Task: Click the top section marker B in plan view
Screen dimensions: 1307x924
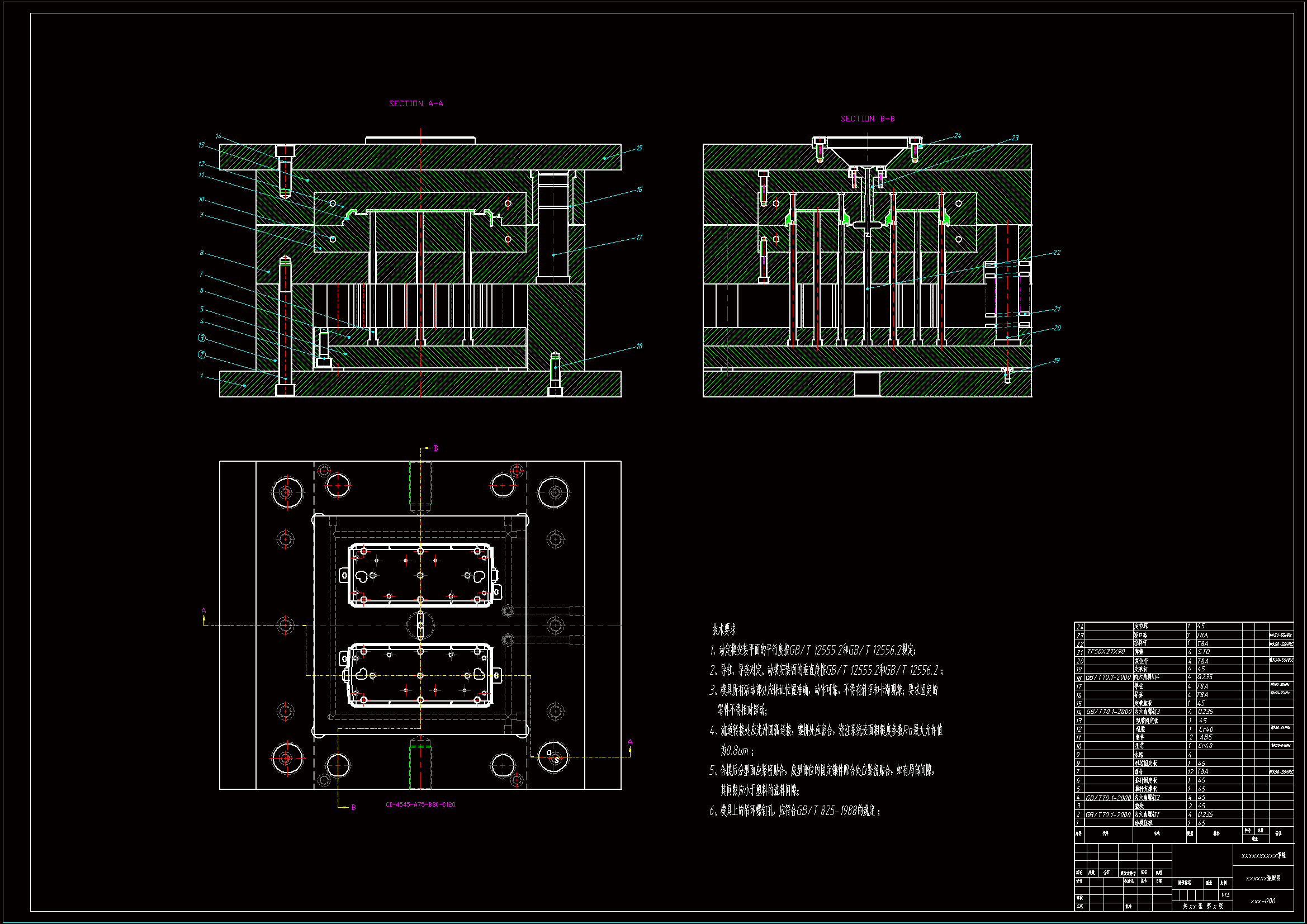Action: click(x=436, y=449)
